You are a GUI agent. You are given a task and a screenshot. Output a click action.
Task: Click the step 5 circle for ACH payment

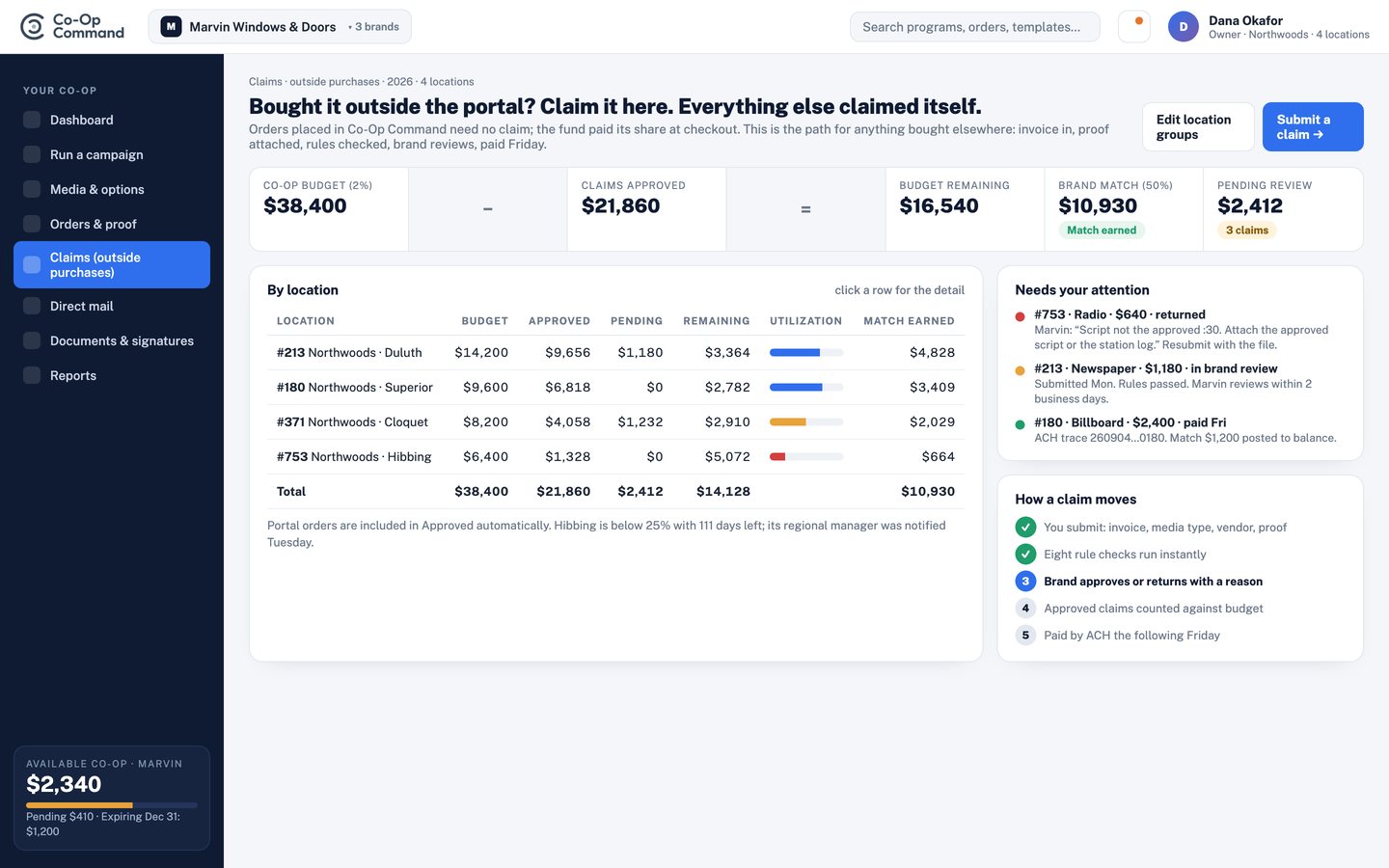1025,636
